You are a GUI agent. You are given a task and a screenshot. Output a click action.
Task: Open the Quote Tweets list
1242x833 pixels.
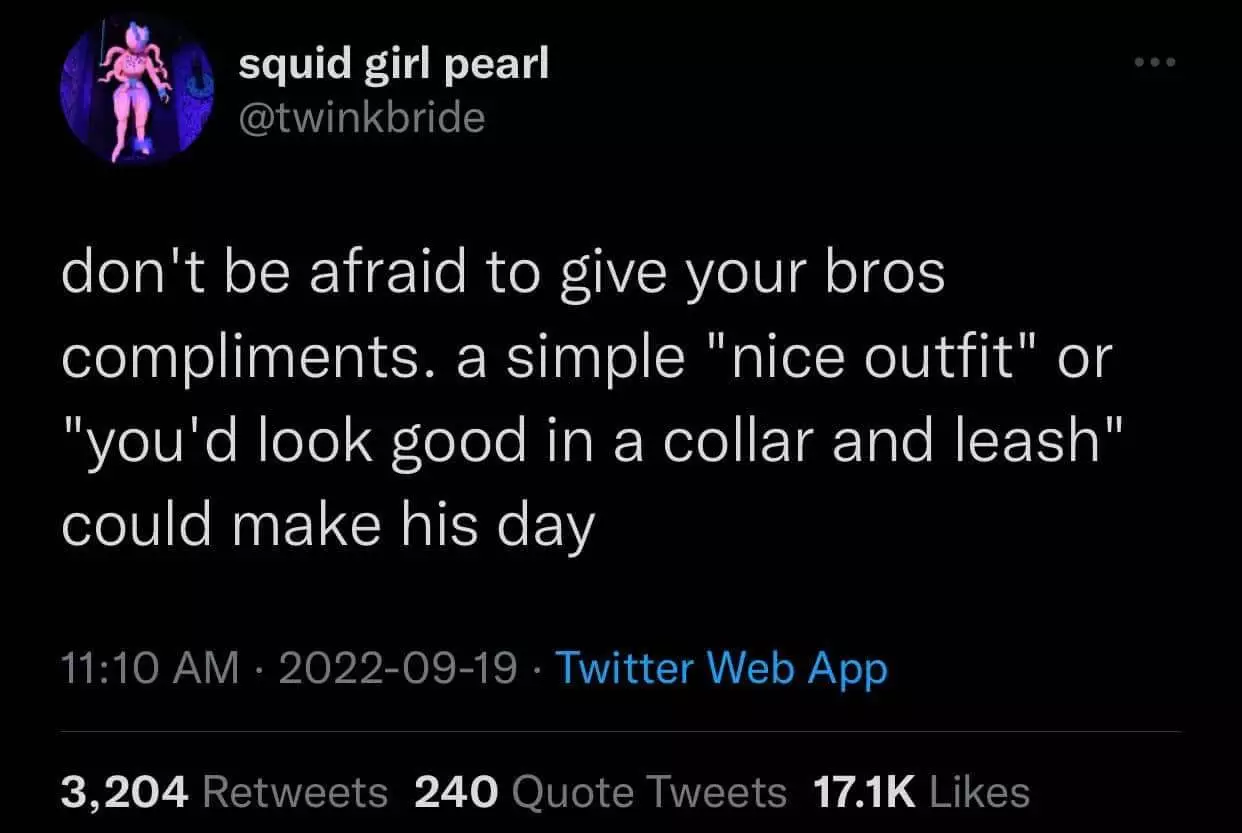(649, 793)
